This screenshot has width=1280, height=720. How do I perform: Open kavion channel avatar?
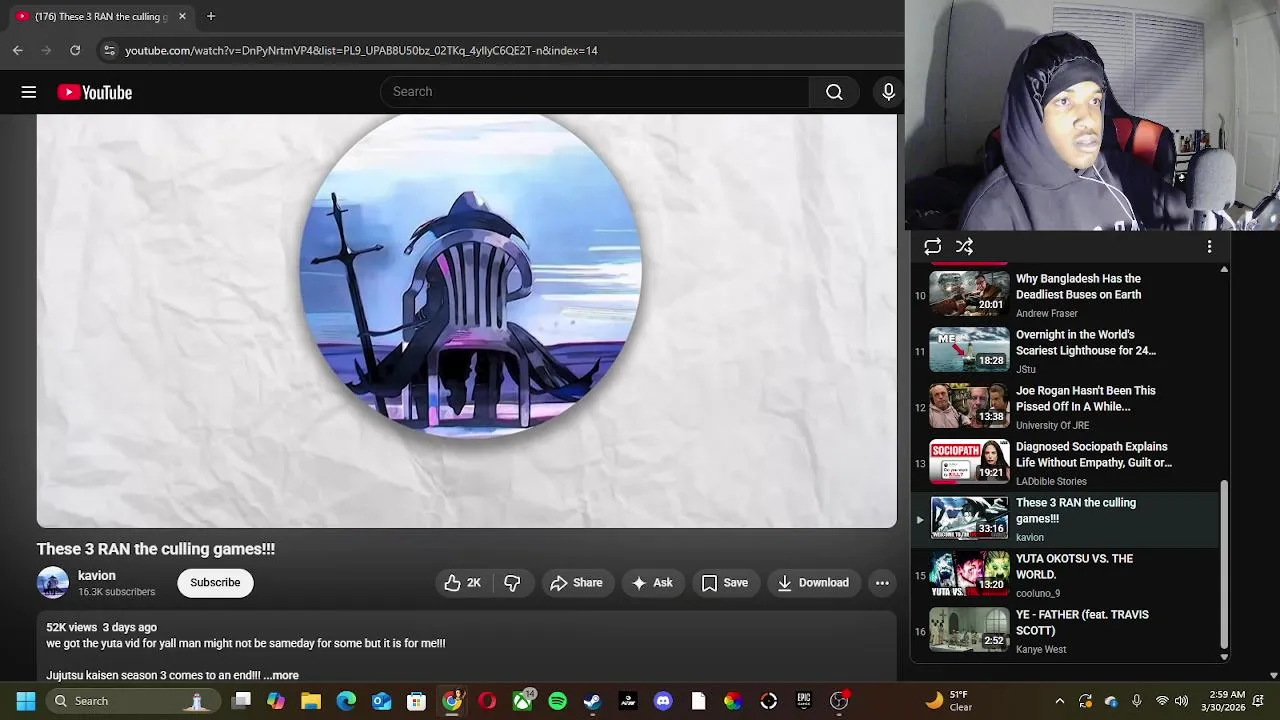53,583
